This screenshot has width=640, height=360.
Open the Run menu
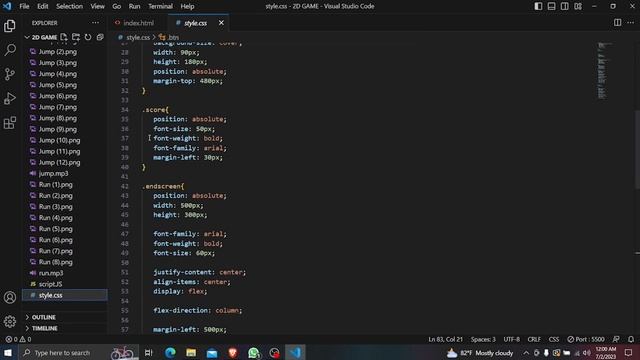(x=134, y=6)
